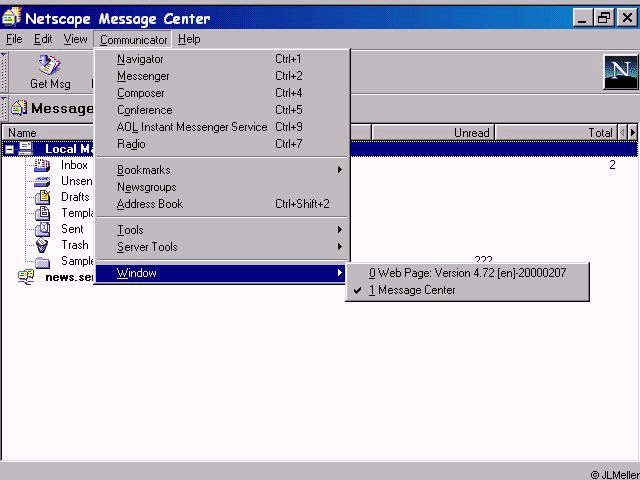The width and height of the screenshot is (640, 480).
Task: Click the Local Mail computer icon
Action: [26, 149]
